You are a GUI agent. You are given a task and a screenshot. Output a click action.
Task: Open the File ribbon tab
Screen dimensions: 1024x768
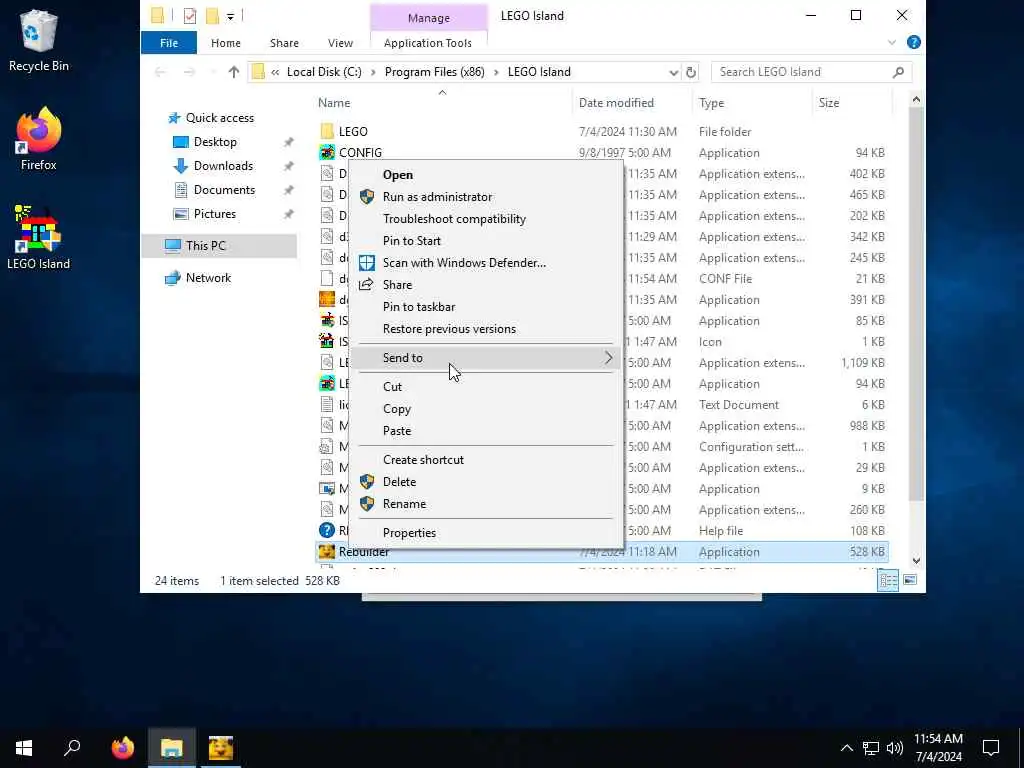(x=168, y=42)
